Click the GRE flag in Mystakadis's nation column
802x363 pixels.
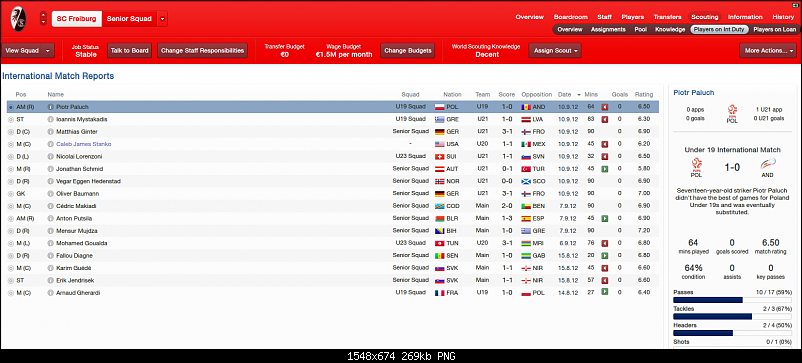[x=439, y=119]
